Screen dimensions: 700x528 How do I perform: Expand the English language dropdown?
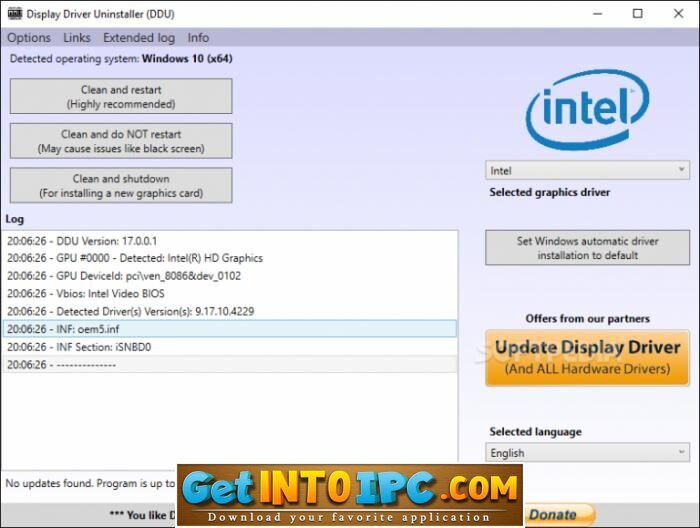(588, 453)
